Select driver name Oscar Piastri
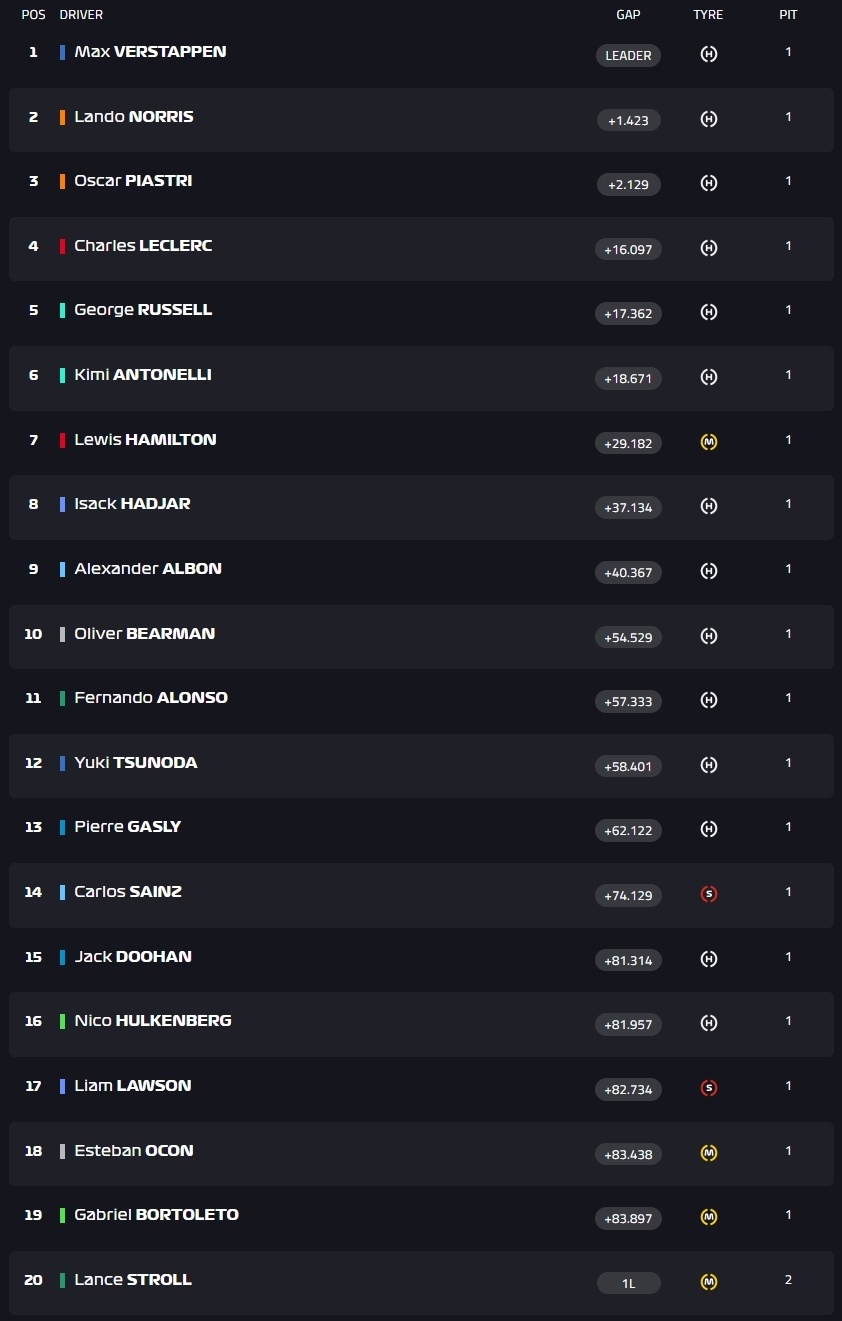The width and height of the screenshot is (842, 1321). 133,181
